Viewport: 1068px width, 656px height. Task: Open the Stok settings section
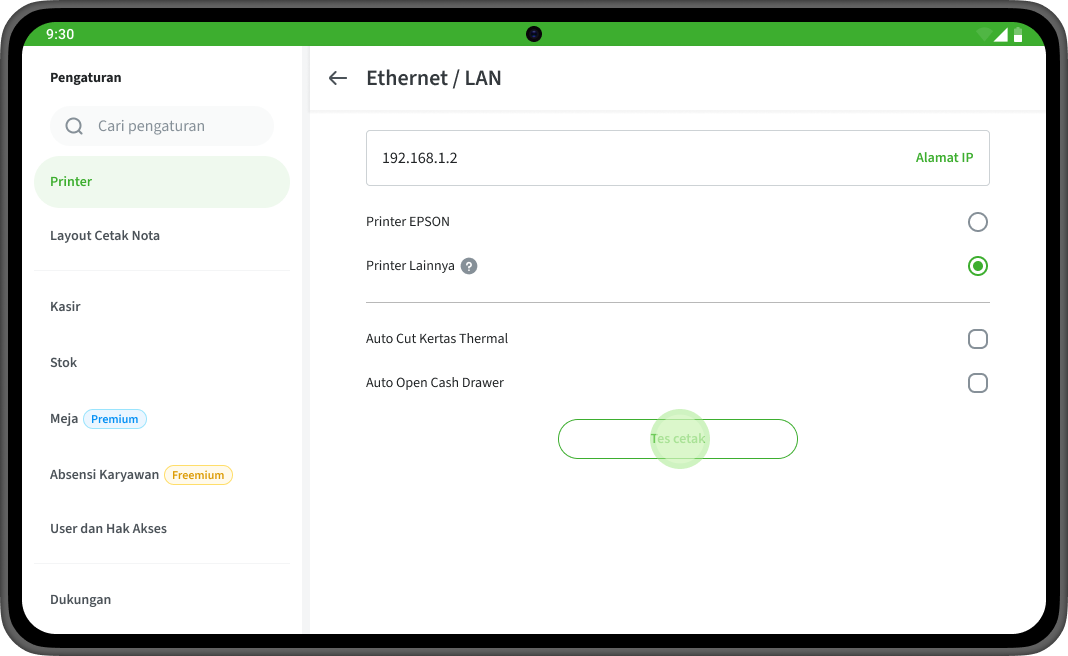point(64,363)
